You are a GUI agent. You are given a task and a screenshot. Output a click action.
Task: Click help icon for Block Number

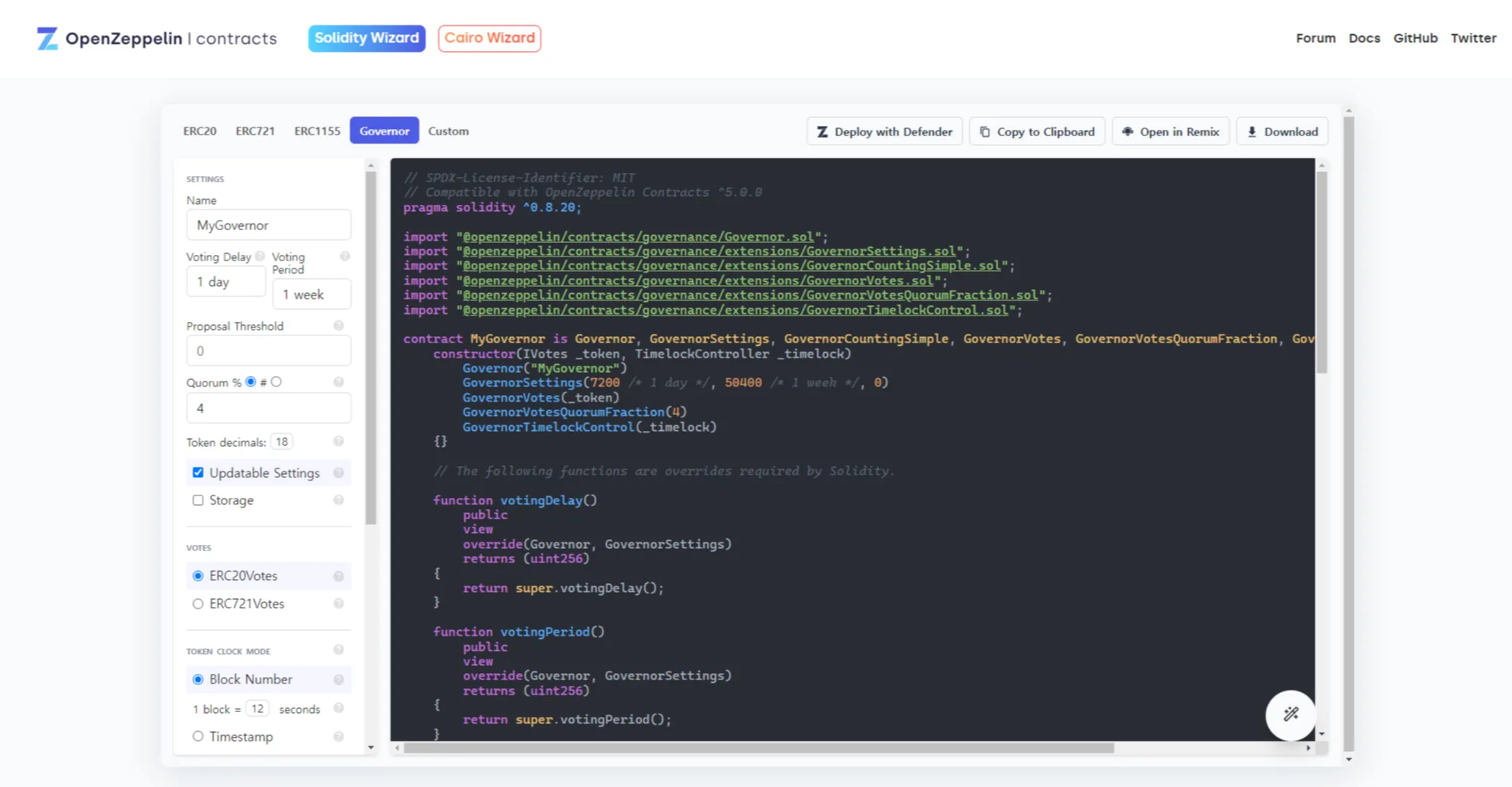pyautogui.click(x=339, y=679)
